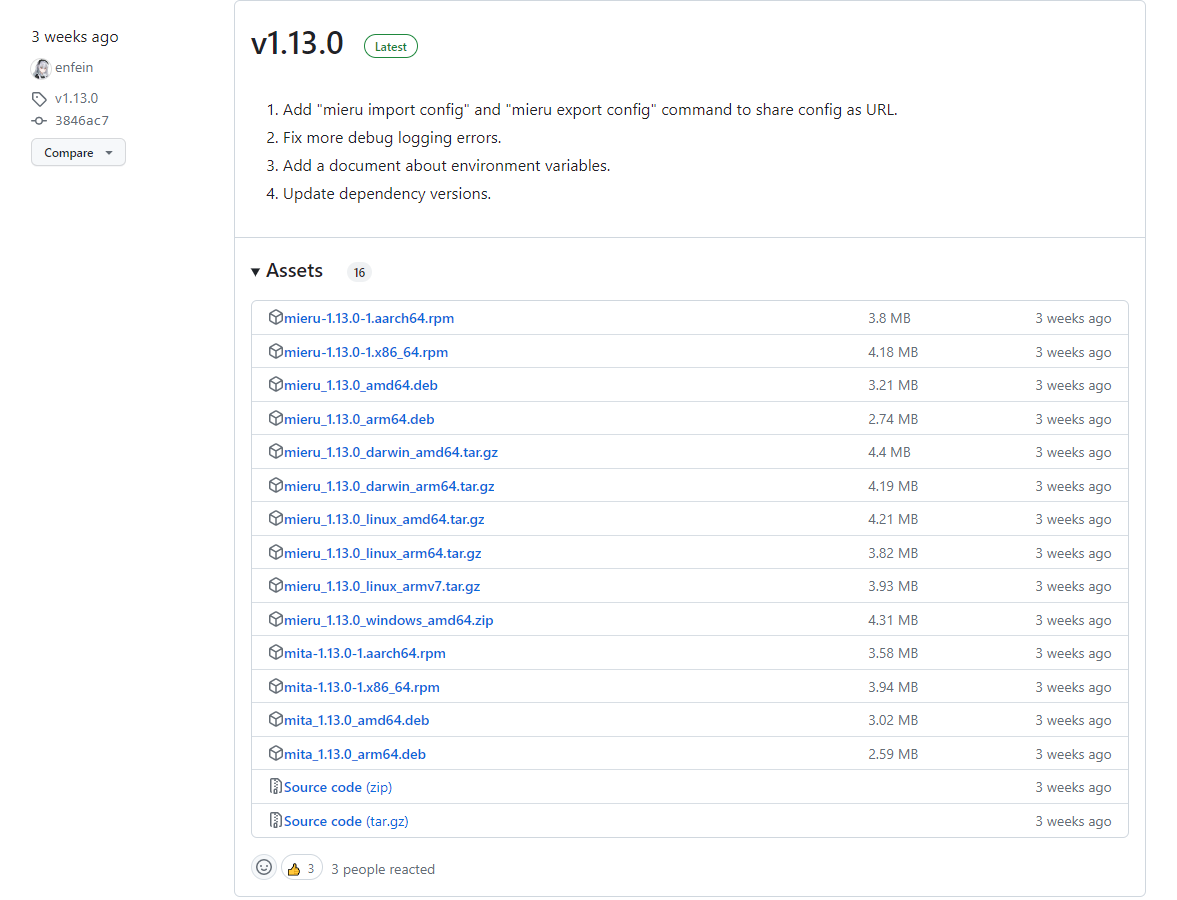Image resolution: width=1177 pixels, height=900 pixels.
Task: Collapse the Assets section triangle
Action: click(x=255, y=272)
